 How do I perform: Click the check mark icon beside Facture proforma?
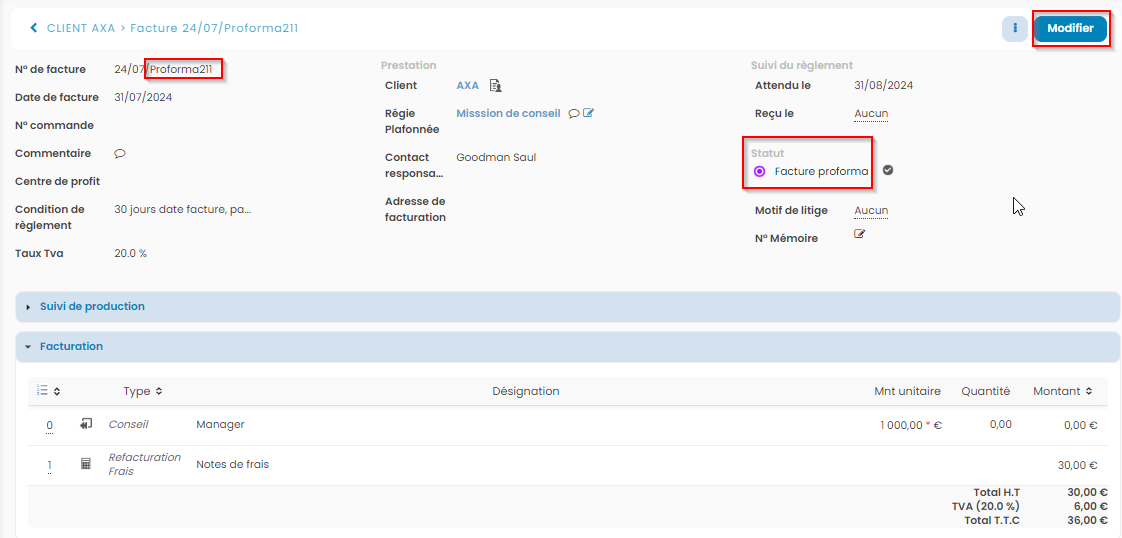tap(888, 171)
